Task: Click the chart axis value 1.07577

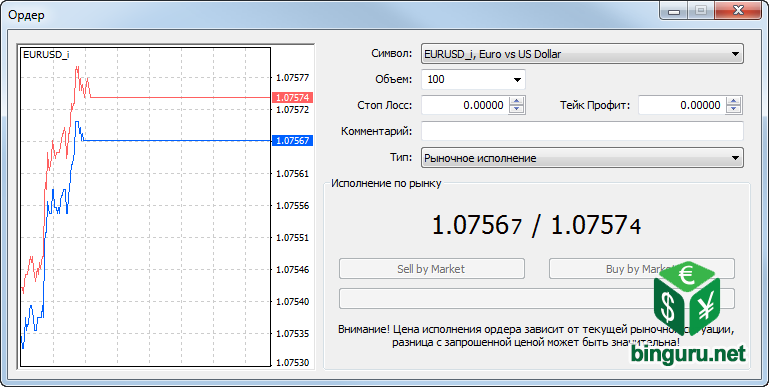Action: point(293,77)
